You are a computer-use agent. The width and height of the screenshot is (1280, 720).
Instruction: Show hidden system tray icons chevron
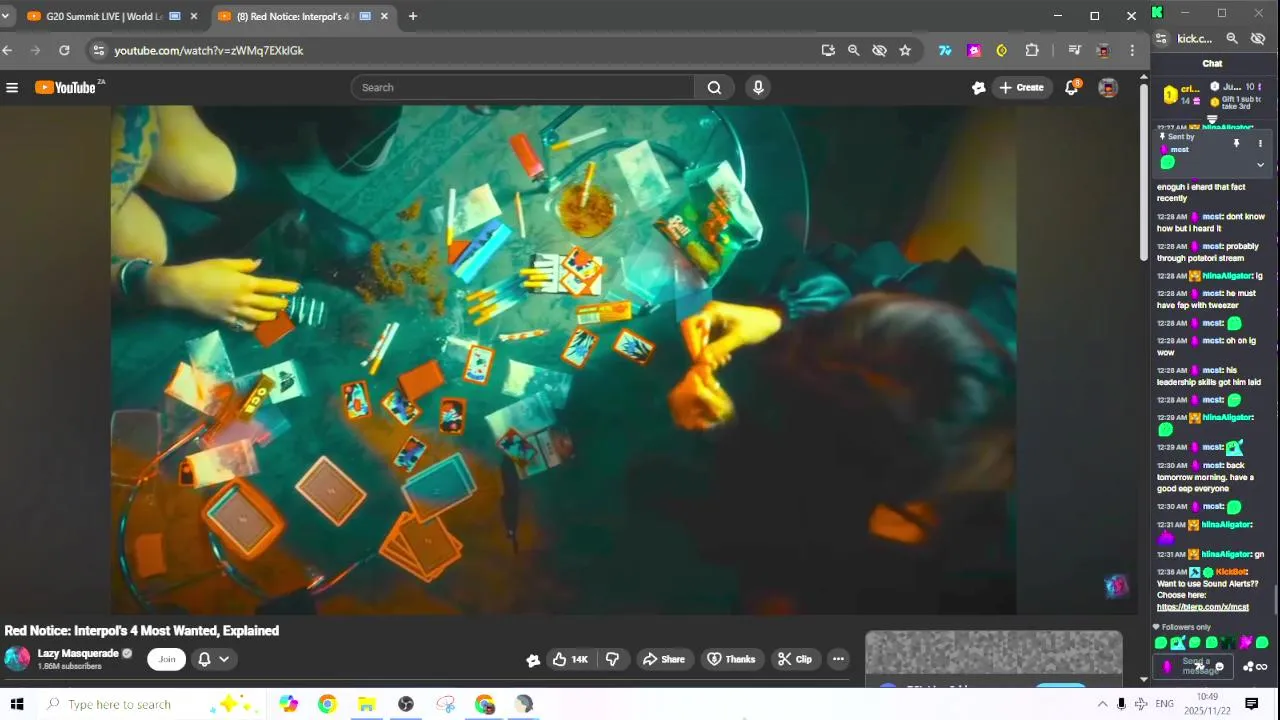coord(1102,704)
